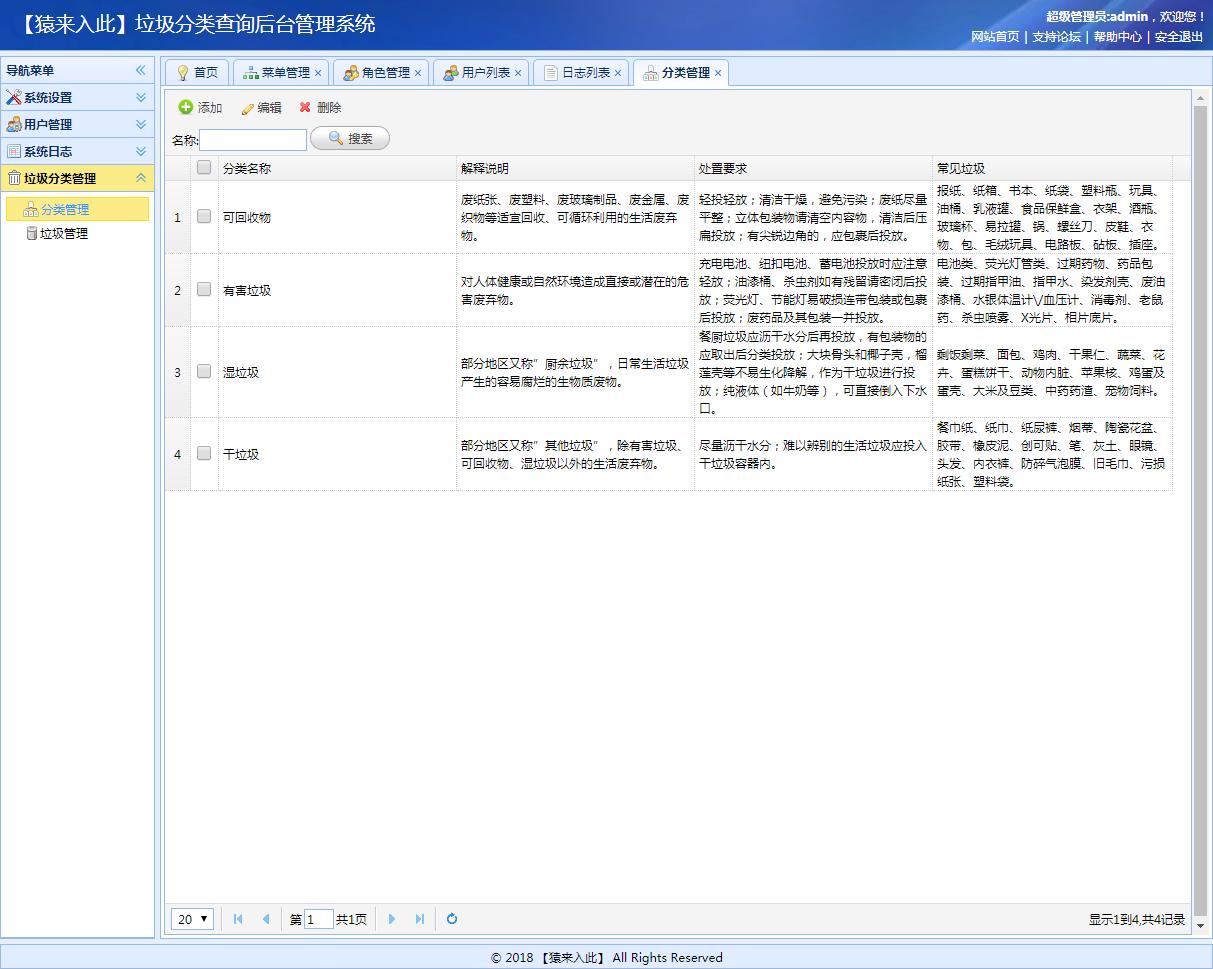Expand the 系统设置 menu chevron
The width and height of the screenshot is (1213, 969).
click(x=143, y=98)
